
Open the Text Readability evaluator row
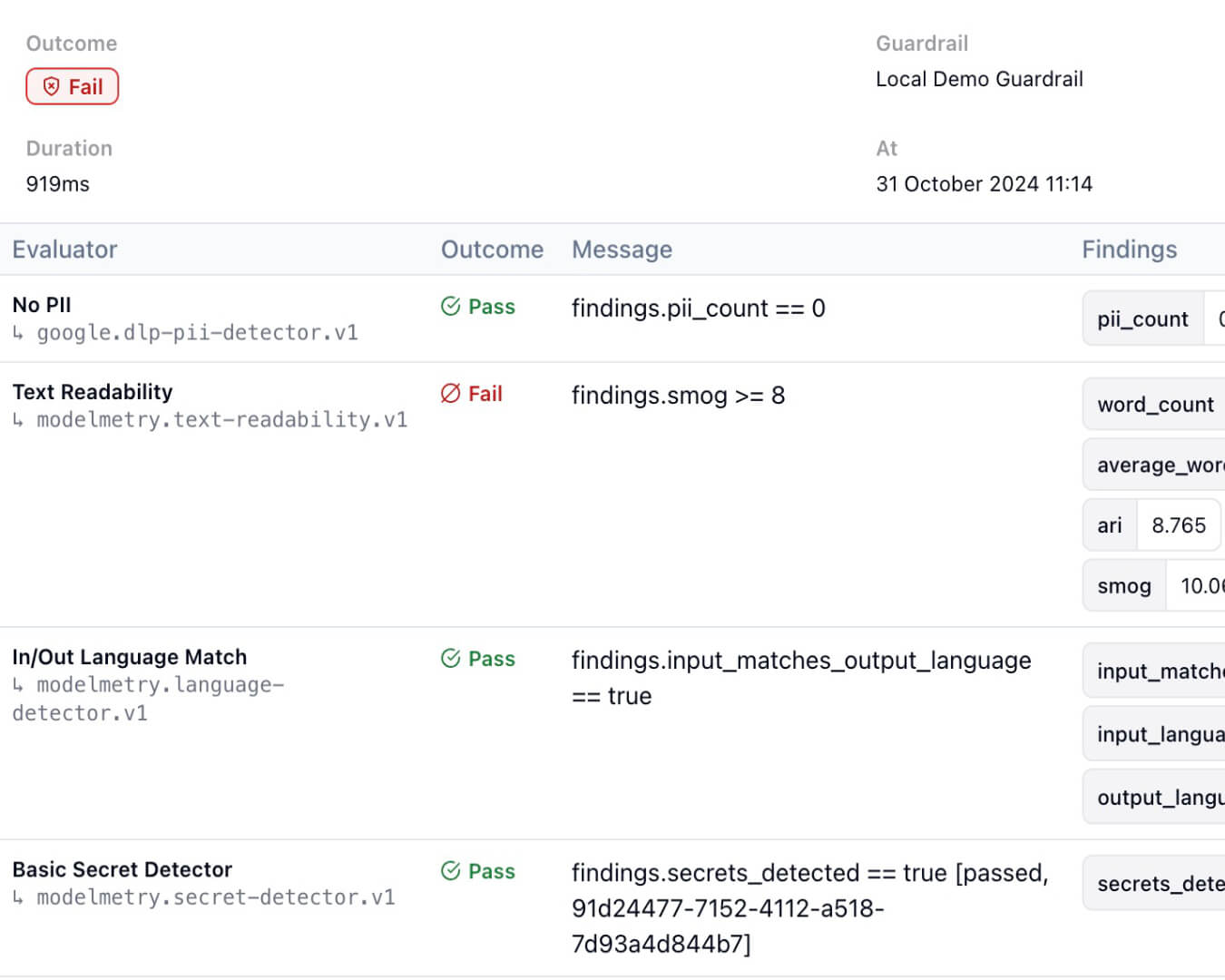pyautogui.click(x=93, y=392)
